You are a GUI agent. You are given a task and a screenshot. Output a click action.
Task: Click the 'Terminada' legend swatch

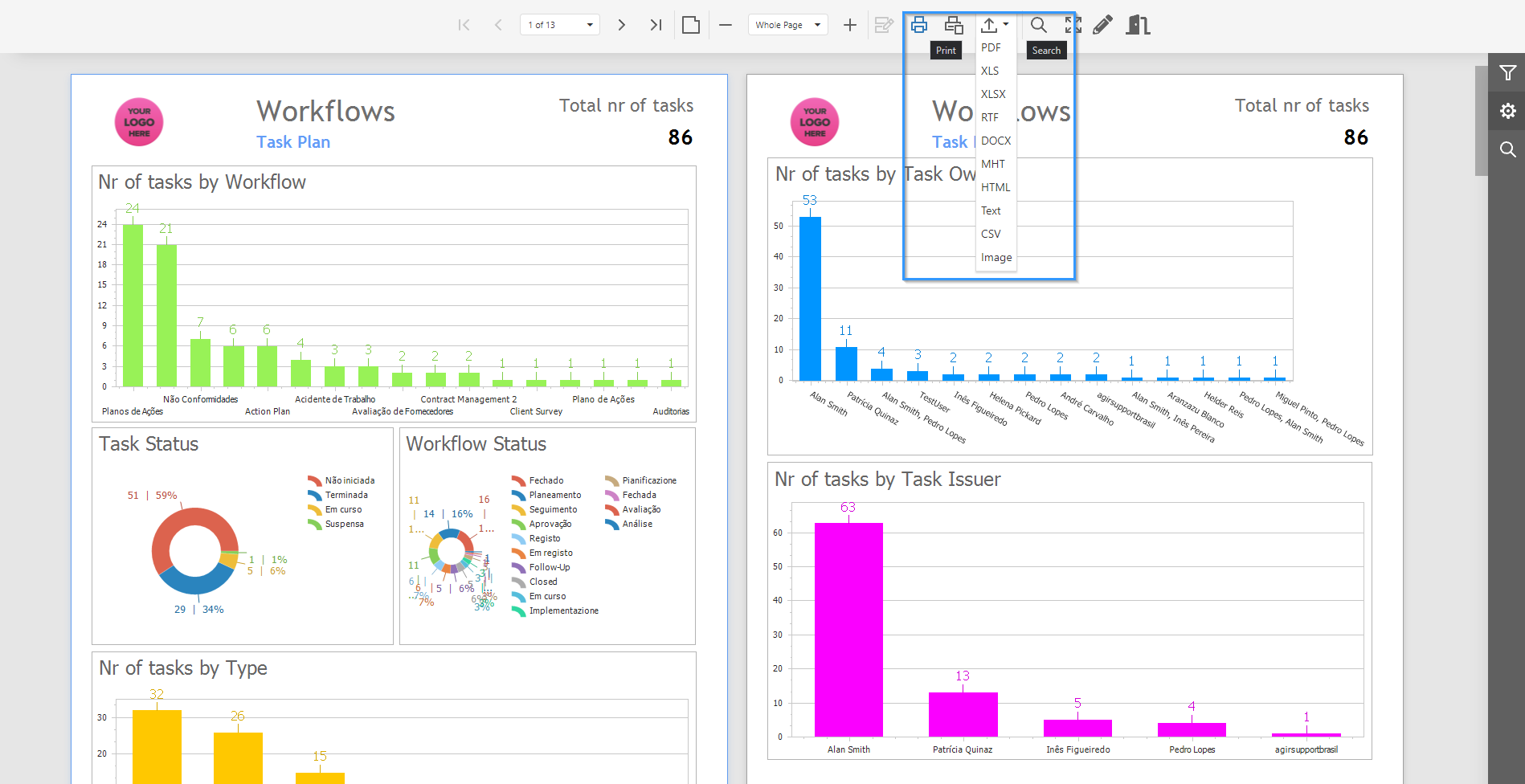315,495
